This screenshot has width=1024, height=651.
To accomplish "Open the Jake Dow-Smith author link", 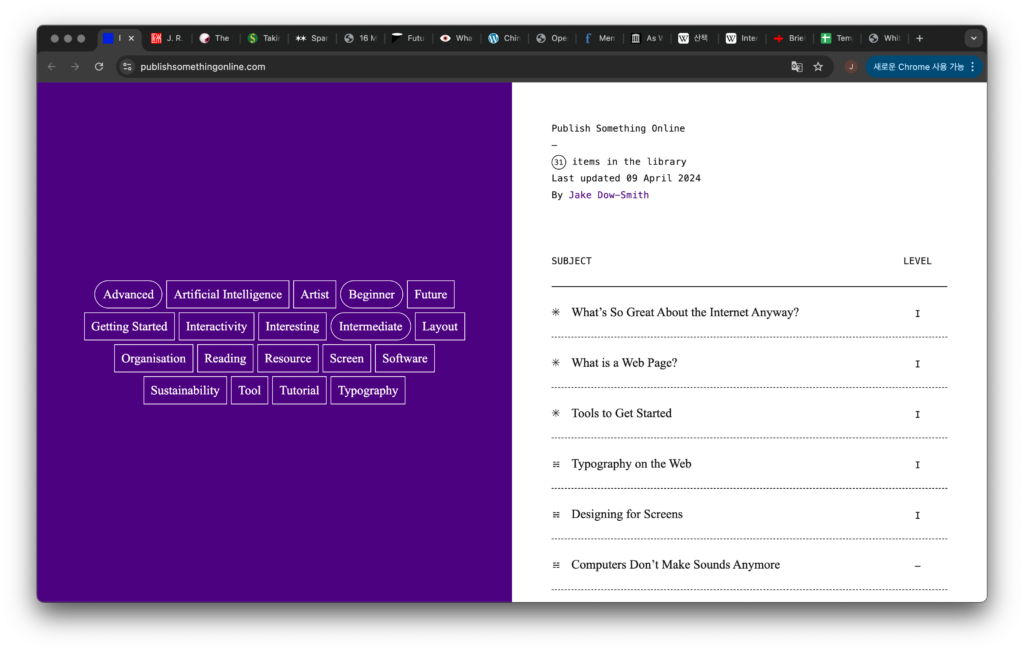I will pos(608,195).
